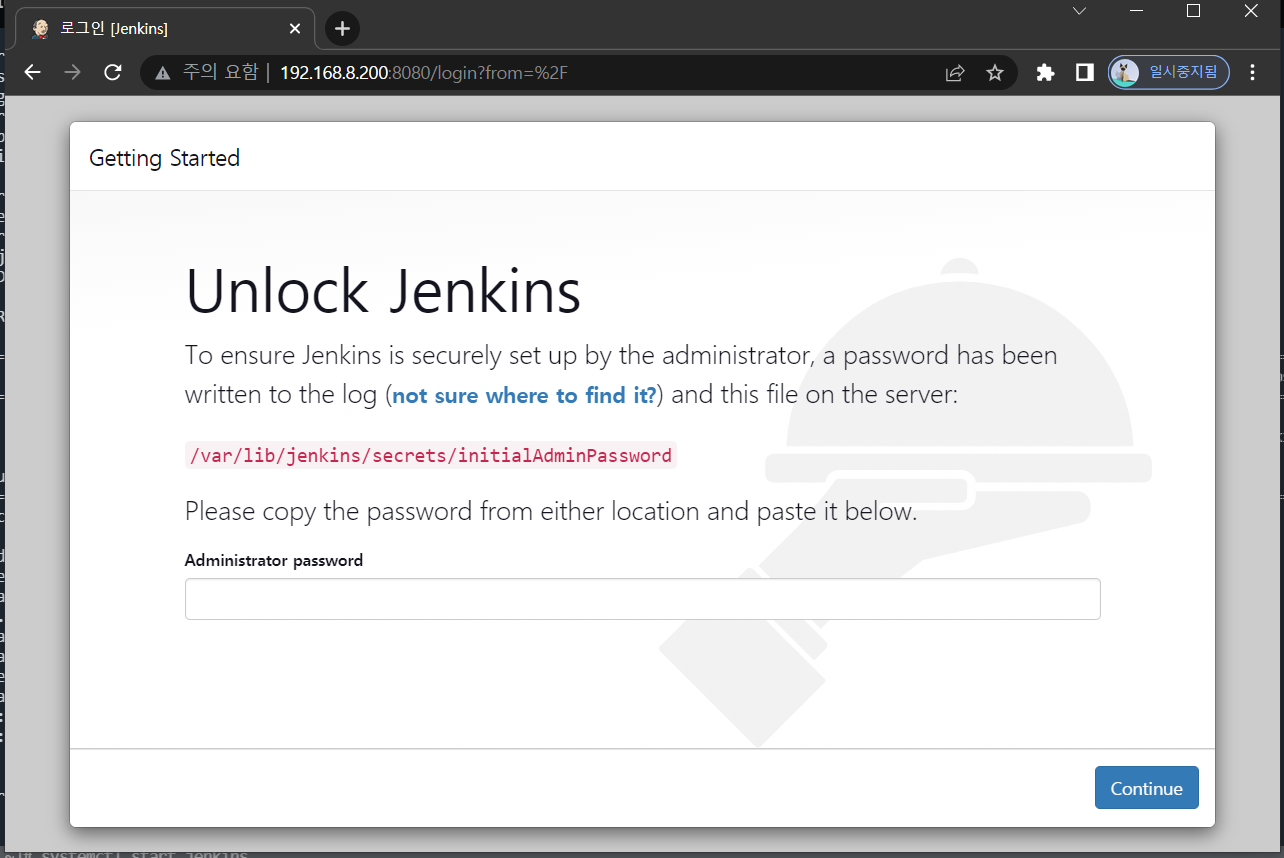
Task: Open a new tab with plus button
Action: coord(342,28)
